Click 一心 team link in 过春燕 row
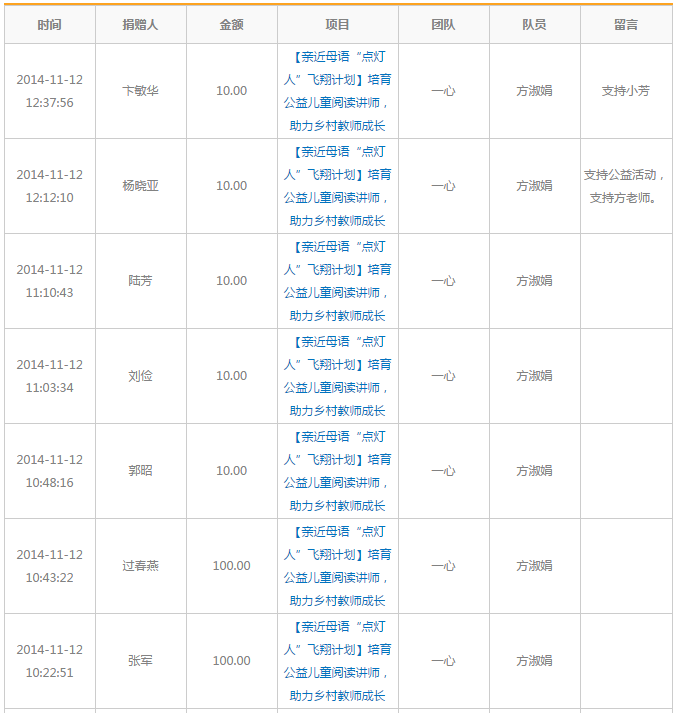This screenshot has height=713, width=675. (x=443, y=566)
